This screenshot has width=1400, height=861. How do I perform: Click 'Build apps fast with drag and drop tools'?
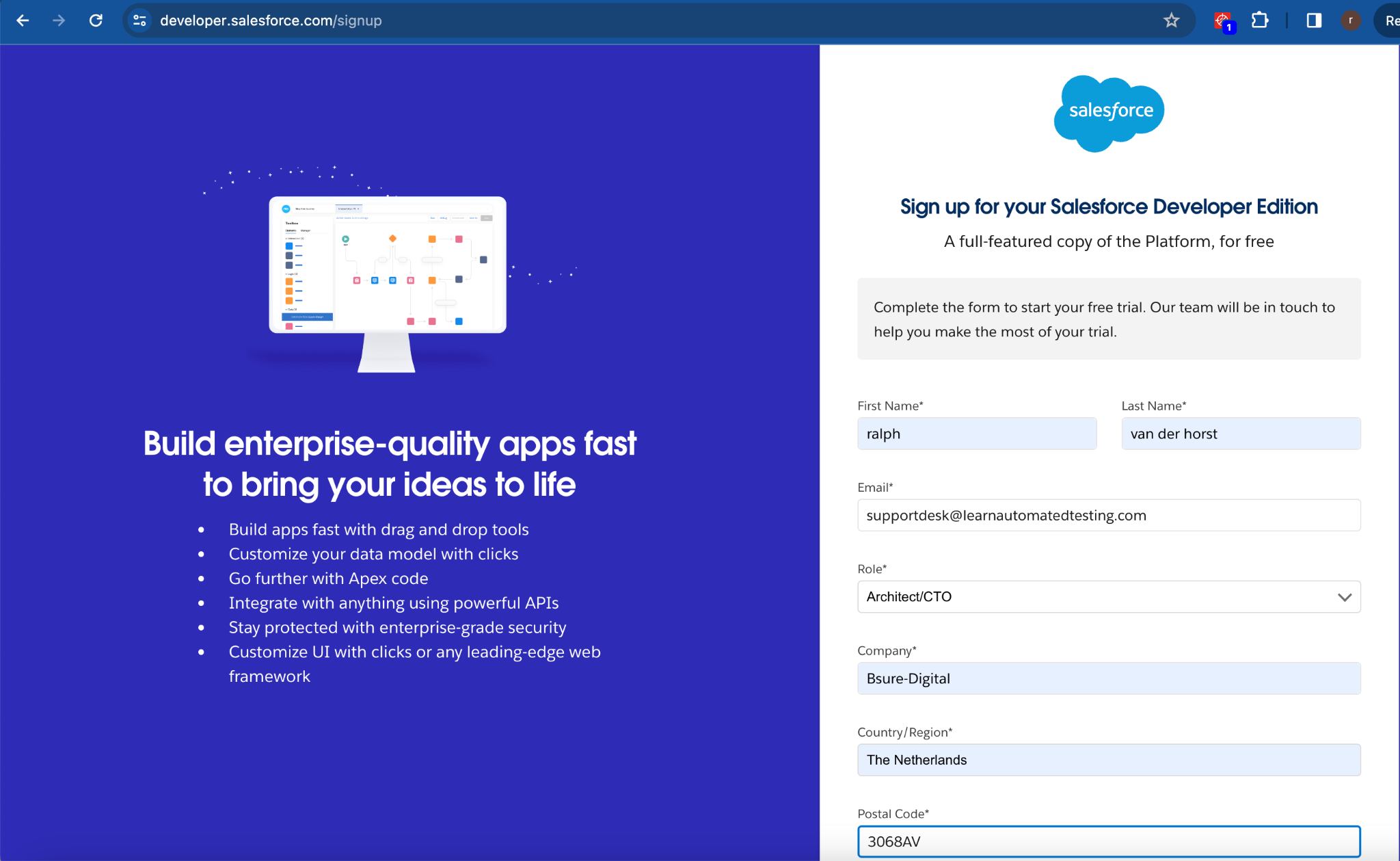click(x=379, y=529)
